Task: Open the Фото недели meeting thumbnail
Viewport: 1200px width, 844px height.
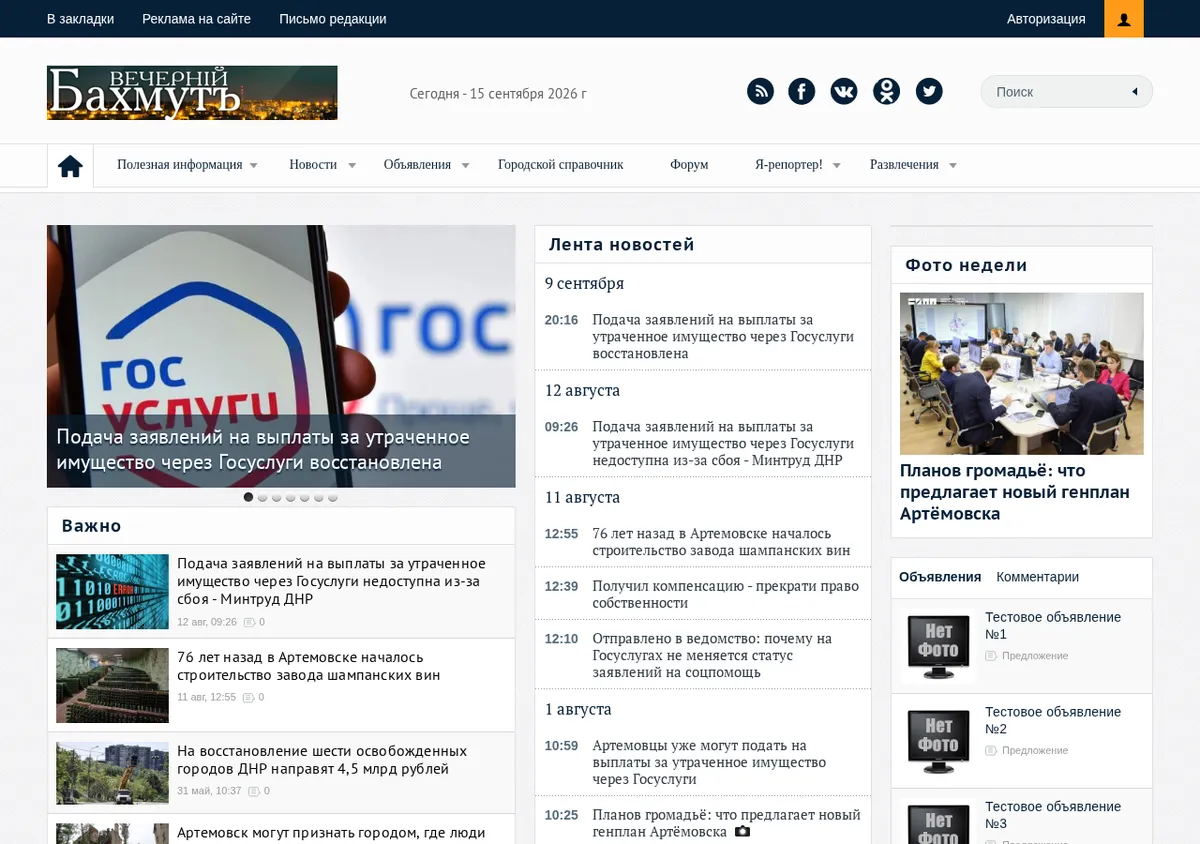Action: point(1021,373)
